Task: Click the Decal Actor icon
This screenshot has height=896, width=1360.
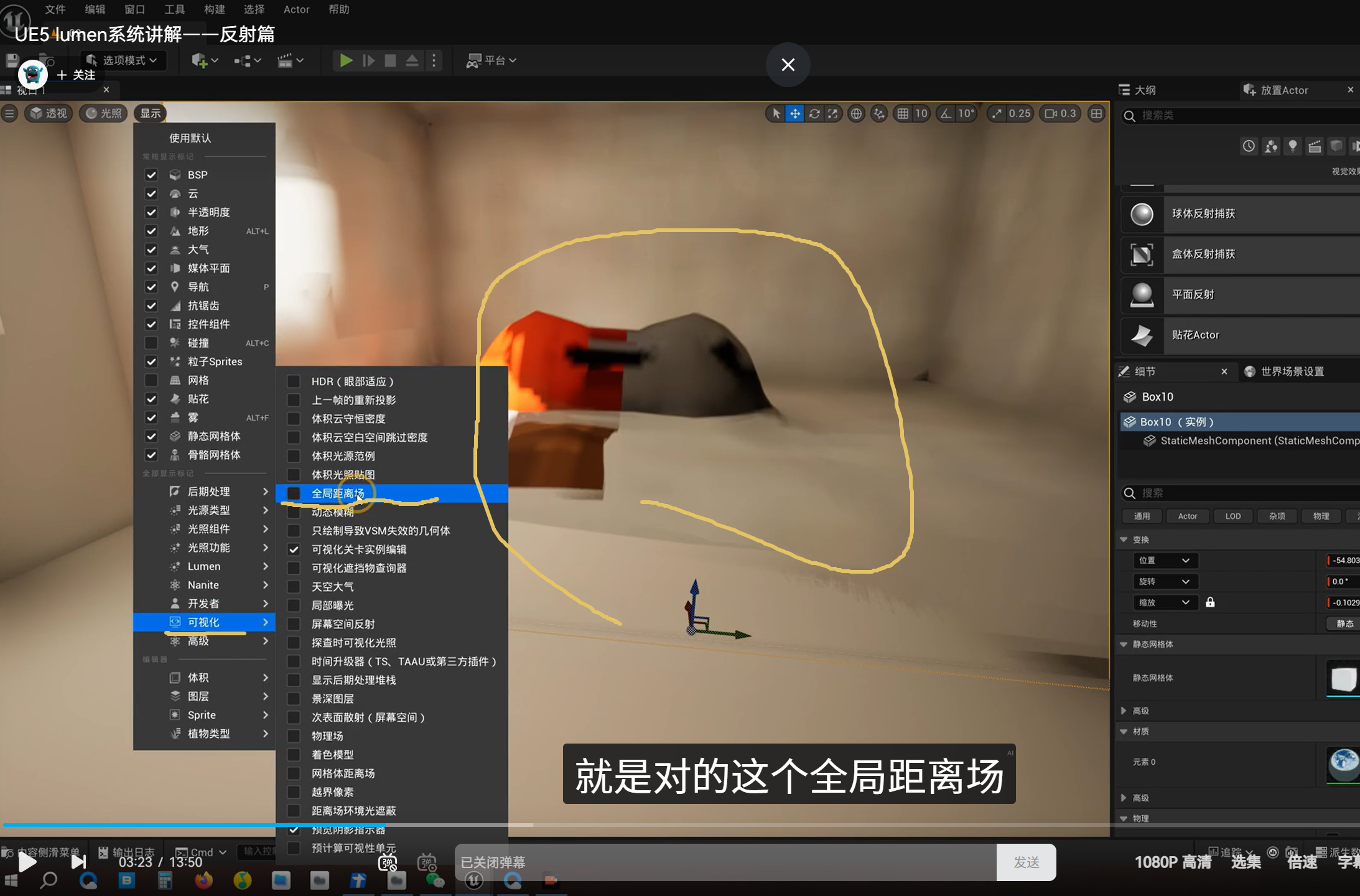Action: [x=1142, y=335]
